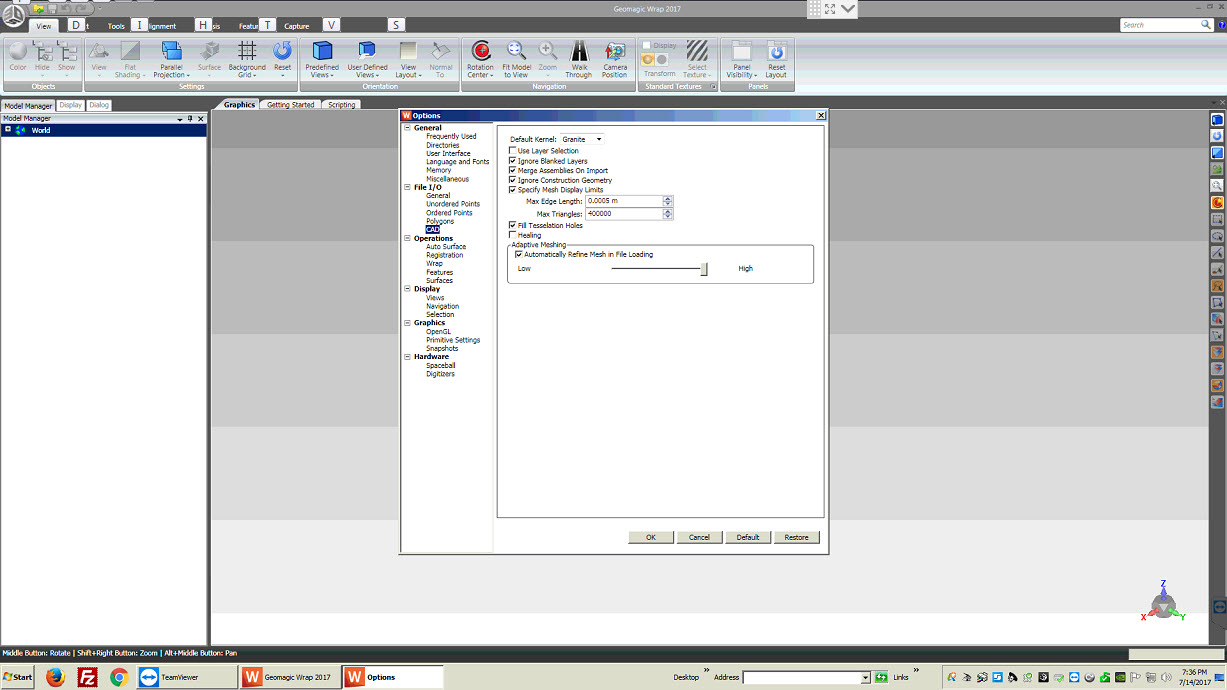Click the Zoom magnifier icon in Navigation
1227x690 pixels.
548,51
